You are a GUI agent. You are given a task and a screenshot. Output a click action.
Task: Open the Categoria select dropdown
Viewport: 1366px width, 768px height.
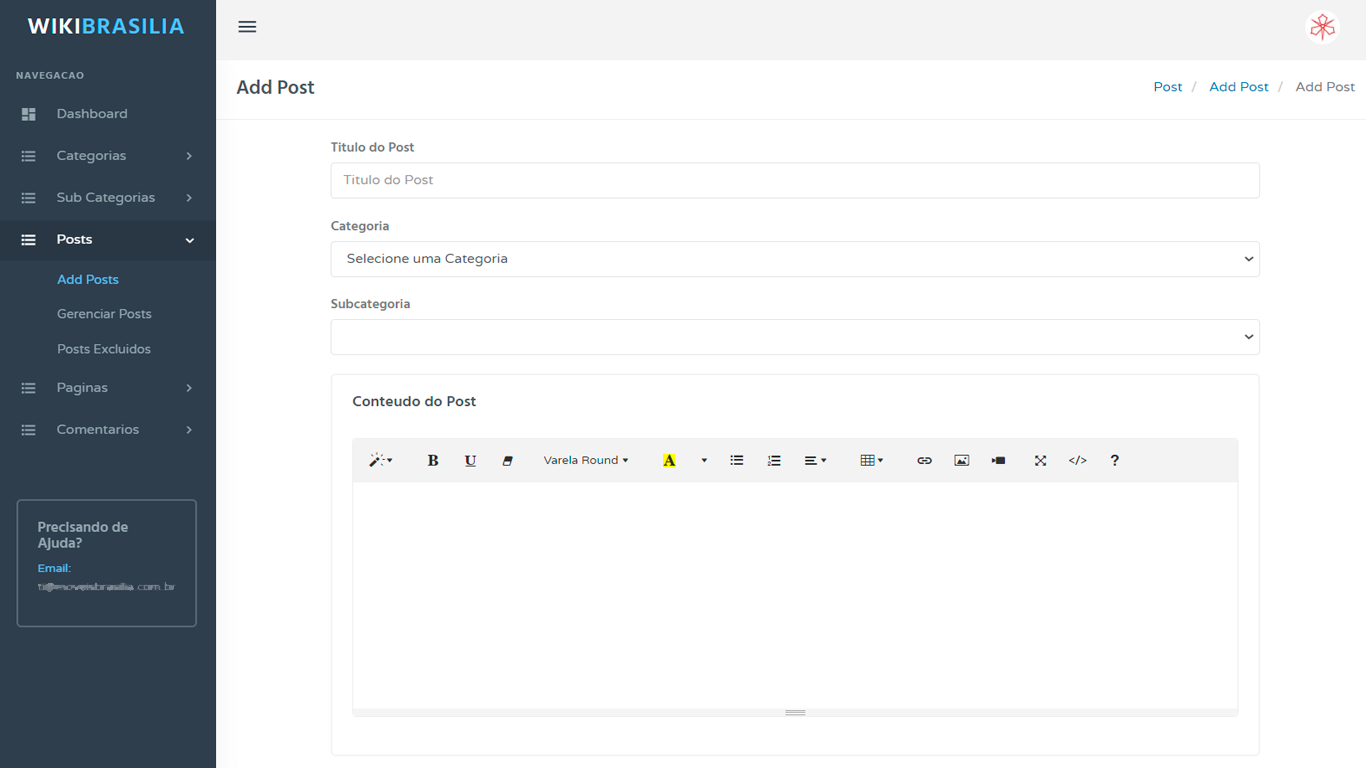point(794,259)
